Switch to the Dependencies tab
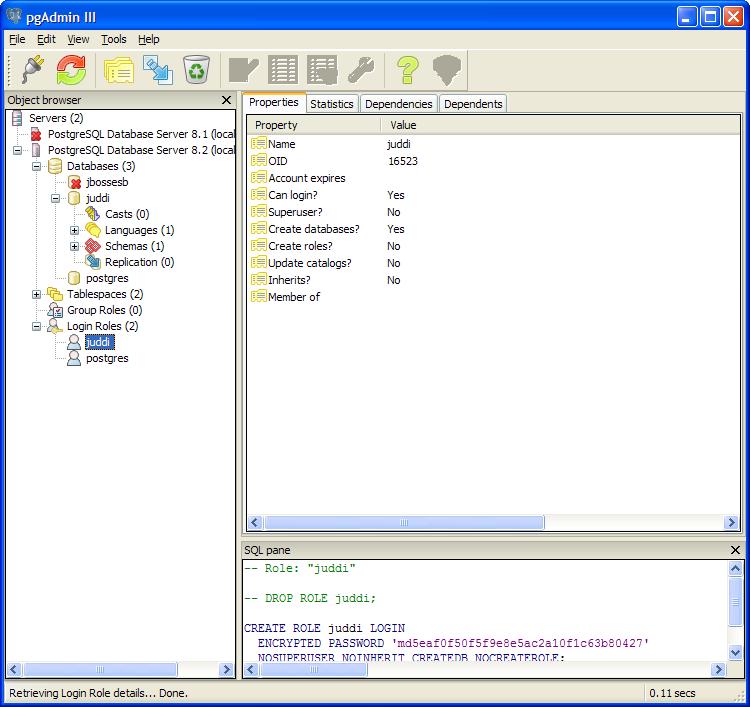750x707 pixels. click(398, 104)
